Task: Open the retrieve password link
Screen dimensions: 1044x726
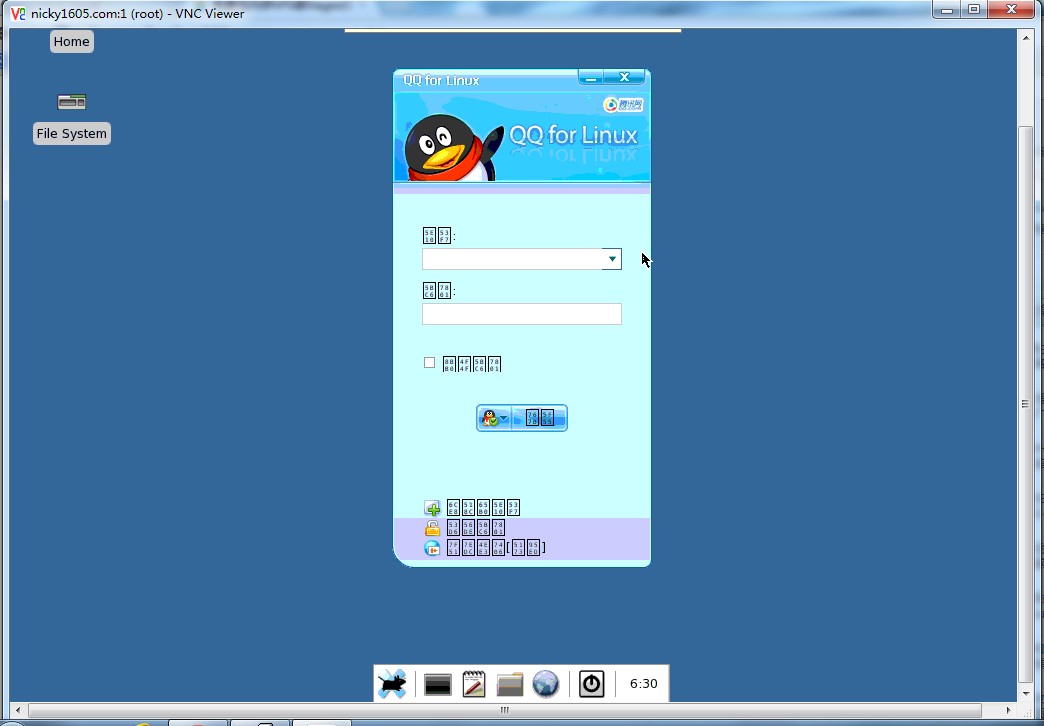Action: pos(475,528)
